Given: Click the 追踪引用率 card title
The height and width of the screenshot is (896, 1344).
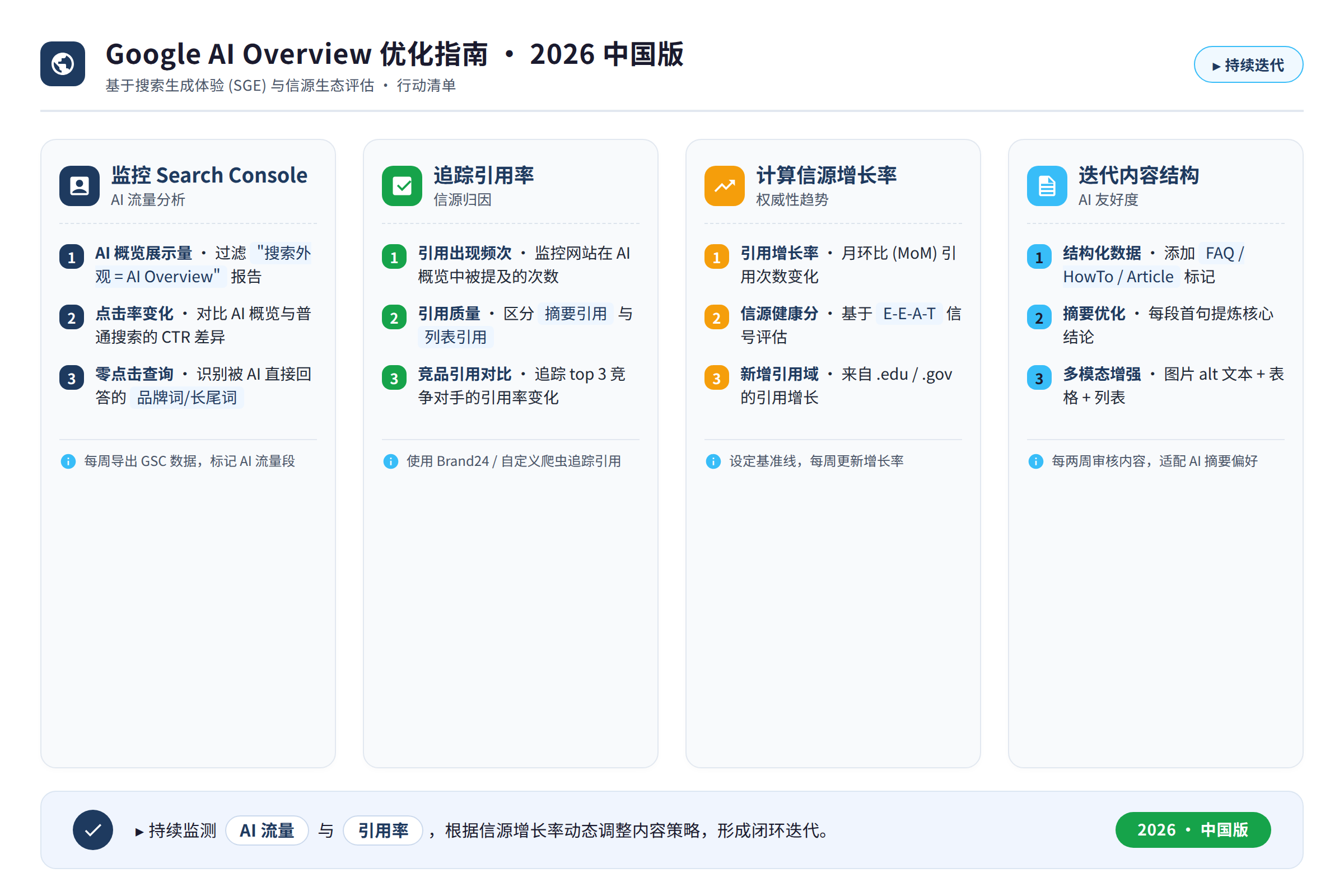Looking at the screenshot, I should pyautogui.click(x=483, y=175).
